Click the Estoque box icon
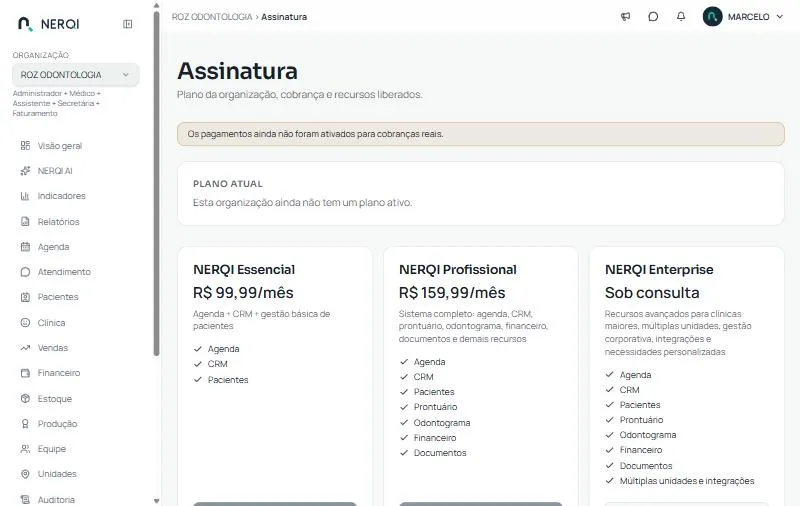800x506 pixels. (25, 398)
